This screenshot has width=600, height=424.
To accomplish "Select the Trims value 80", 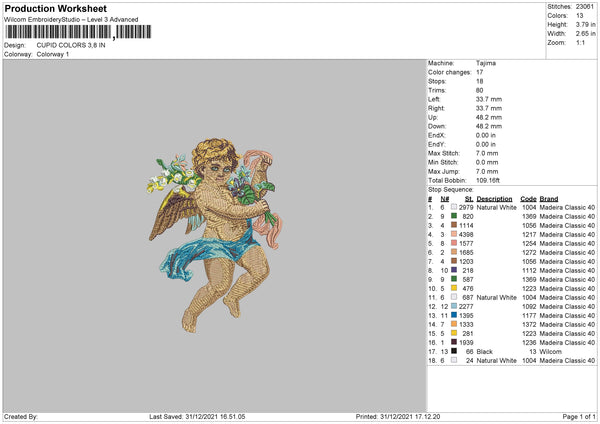I will point(479,90).
